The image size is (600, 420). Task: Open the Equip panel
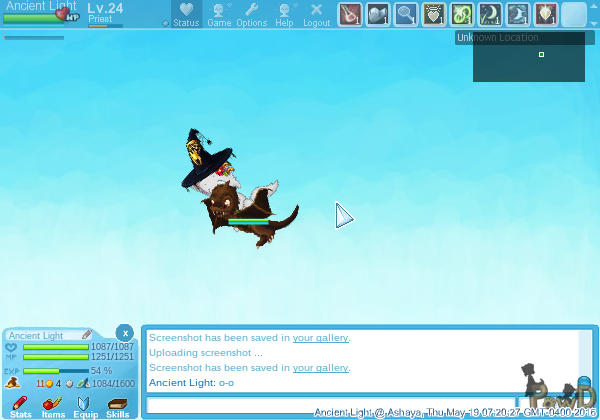click(x=85, y=406)
